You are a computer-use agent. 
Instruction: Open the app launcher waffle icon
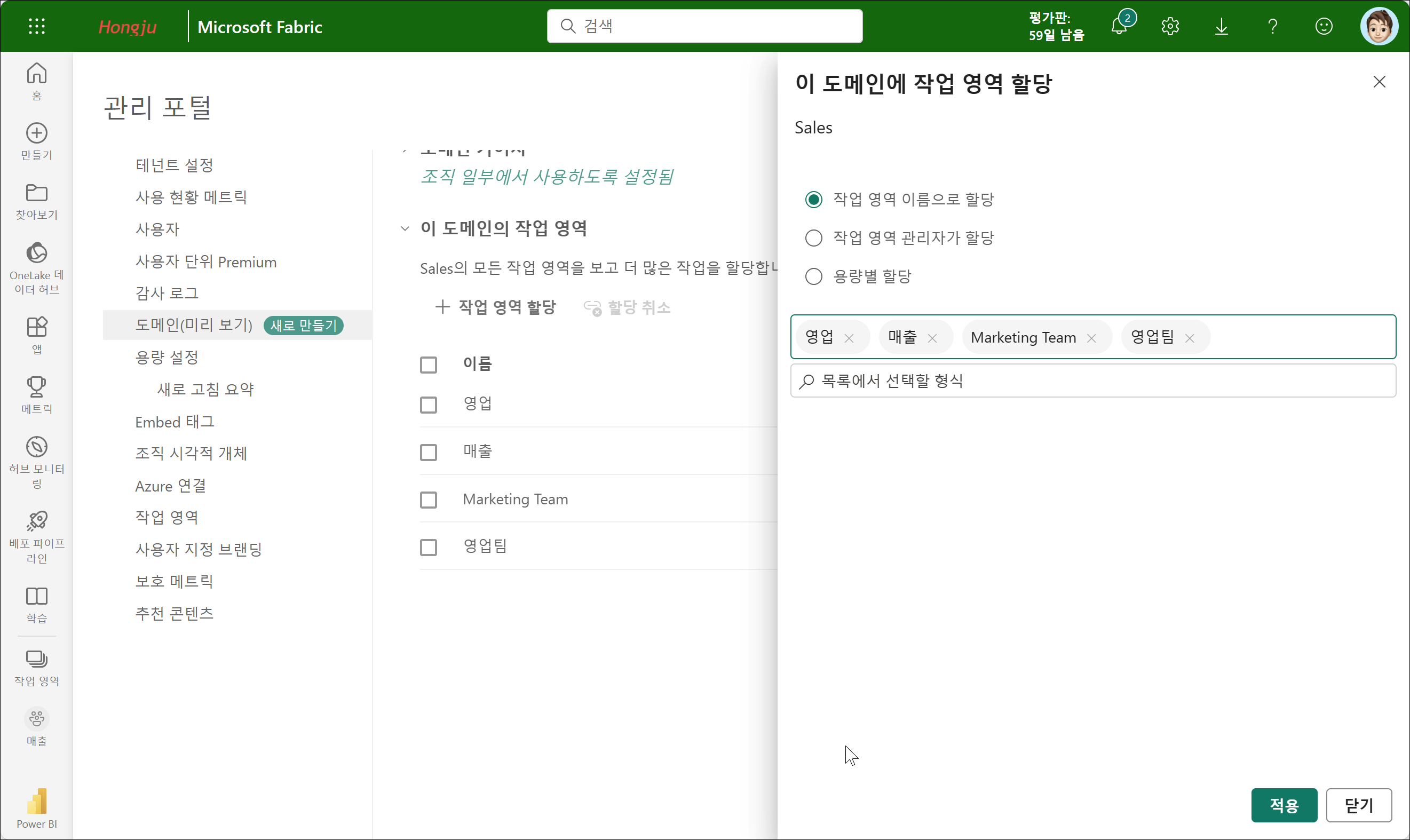(37, 27)
